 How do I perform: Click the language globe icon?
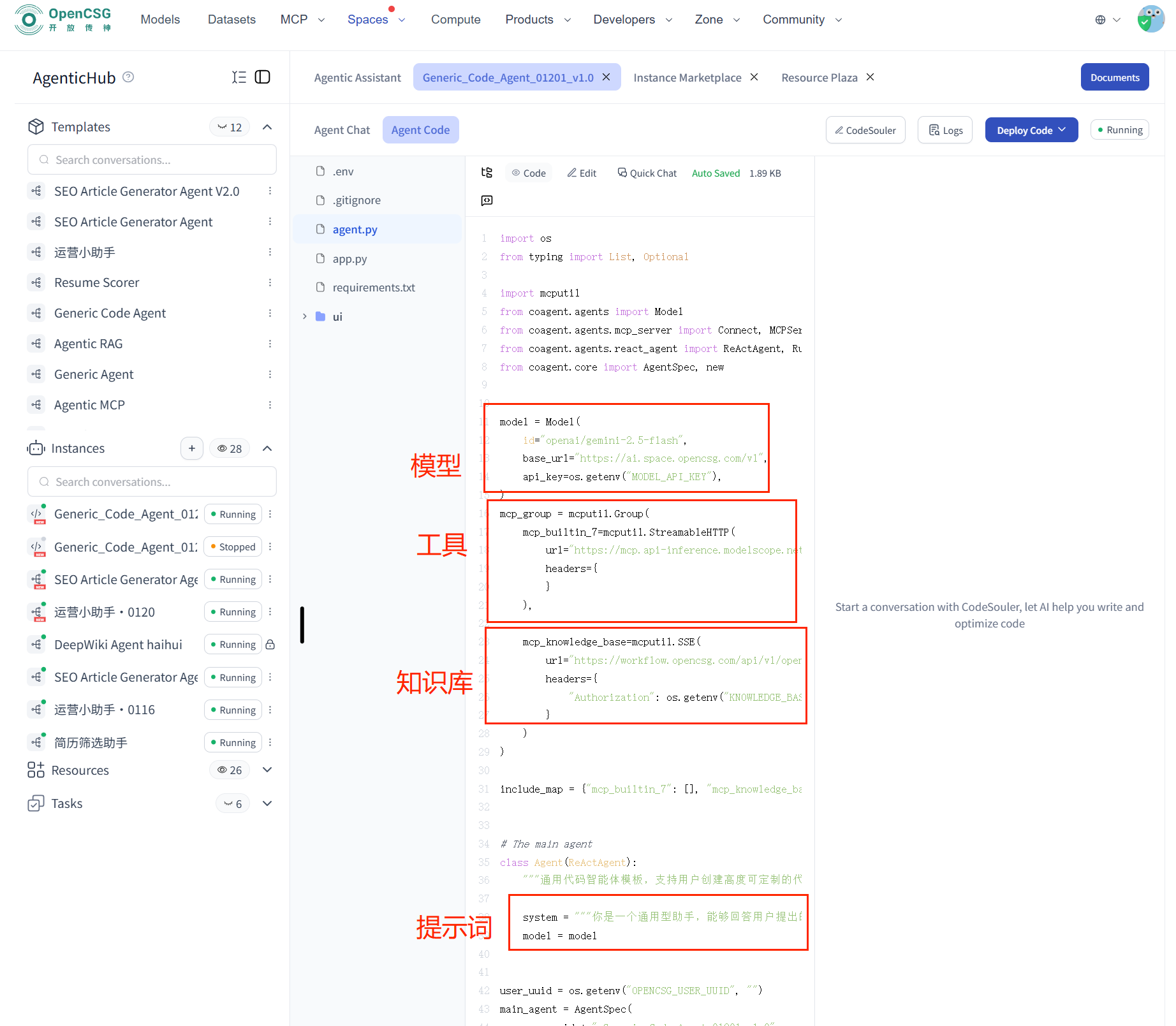click(1100, 20)
